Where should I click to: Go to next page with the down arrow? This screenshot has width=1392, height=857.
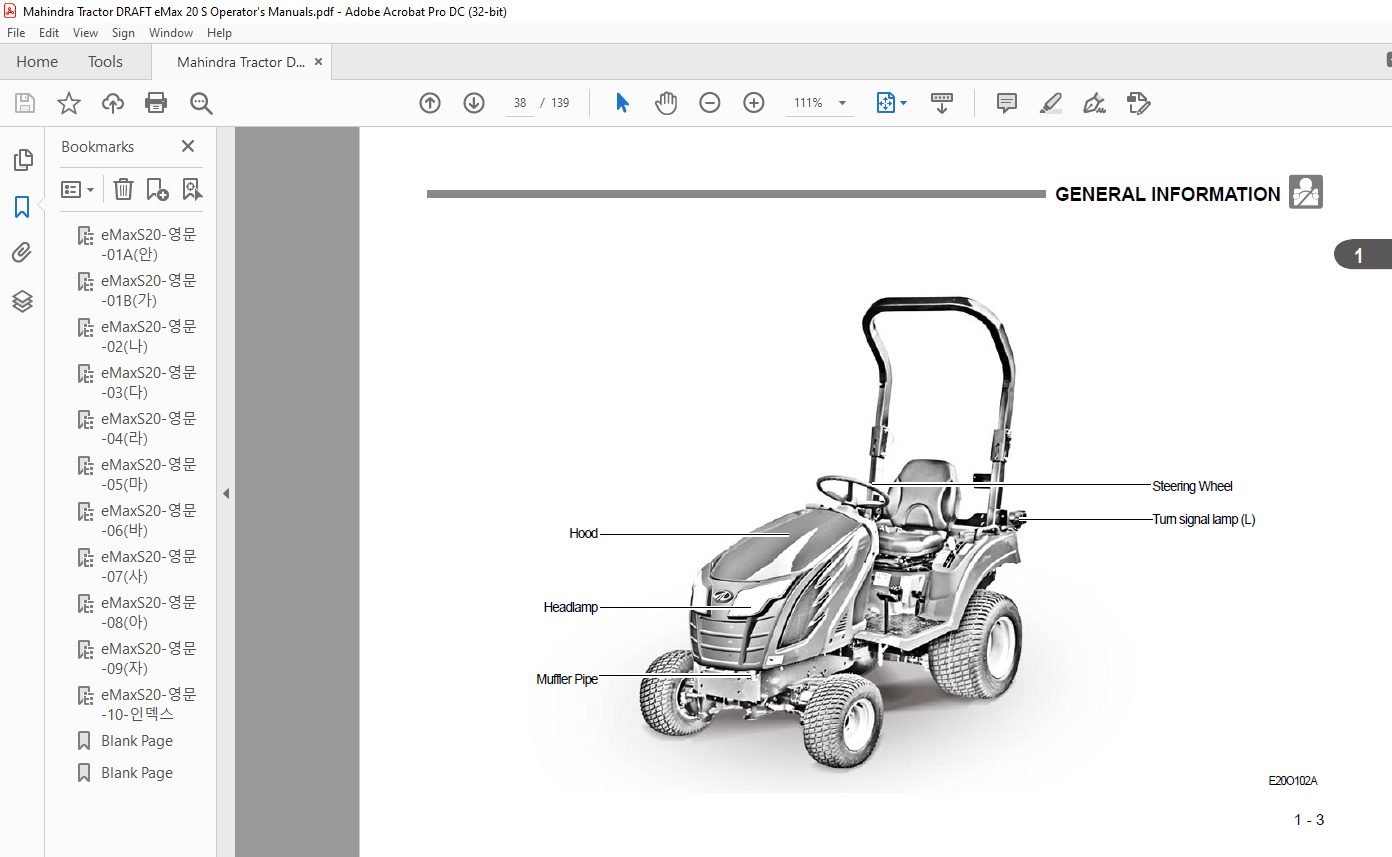pos(474,103)
